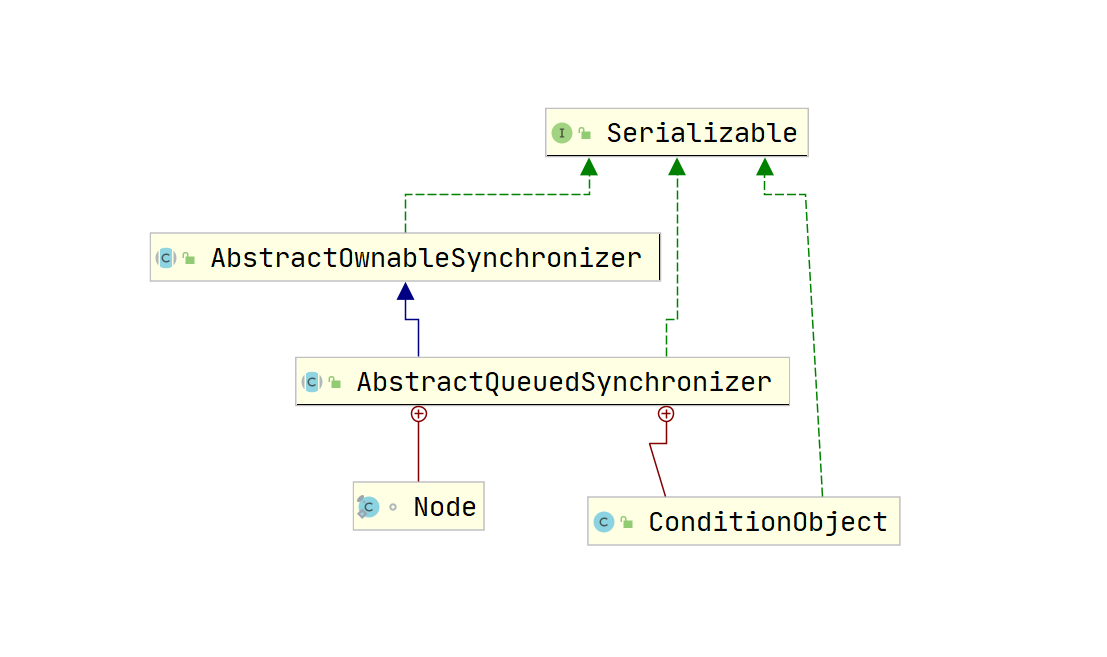
Task: Select the ConditionObject class label
Action: (768, 522)
